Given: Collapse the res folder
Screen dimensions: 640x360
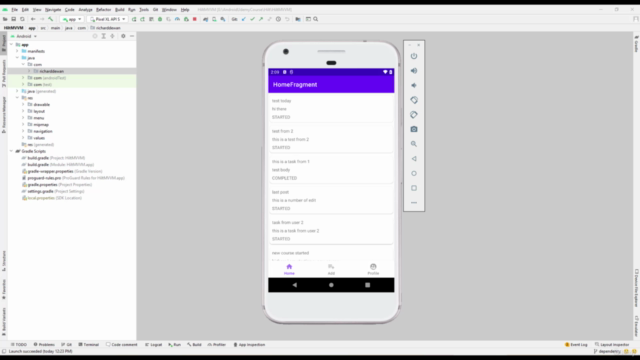Looking at the screenshot, I should tap(17, 98).
